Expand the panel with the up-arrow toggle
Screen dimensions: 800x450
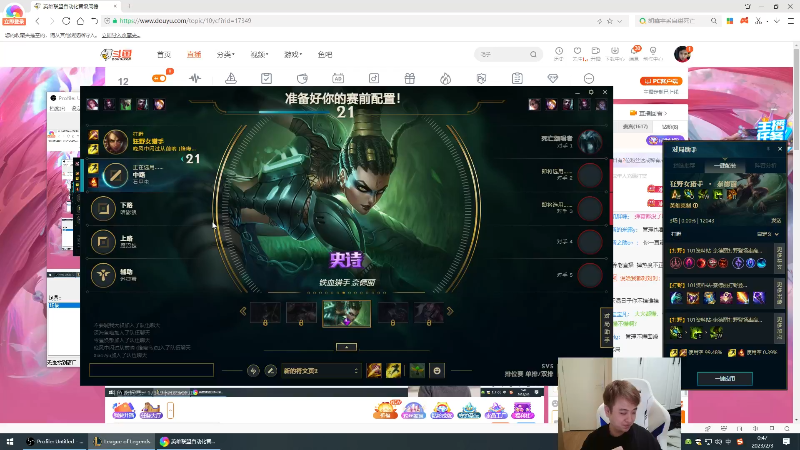click(346, 347)
